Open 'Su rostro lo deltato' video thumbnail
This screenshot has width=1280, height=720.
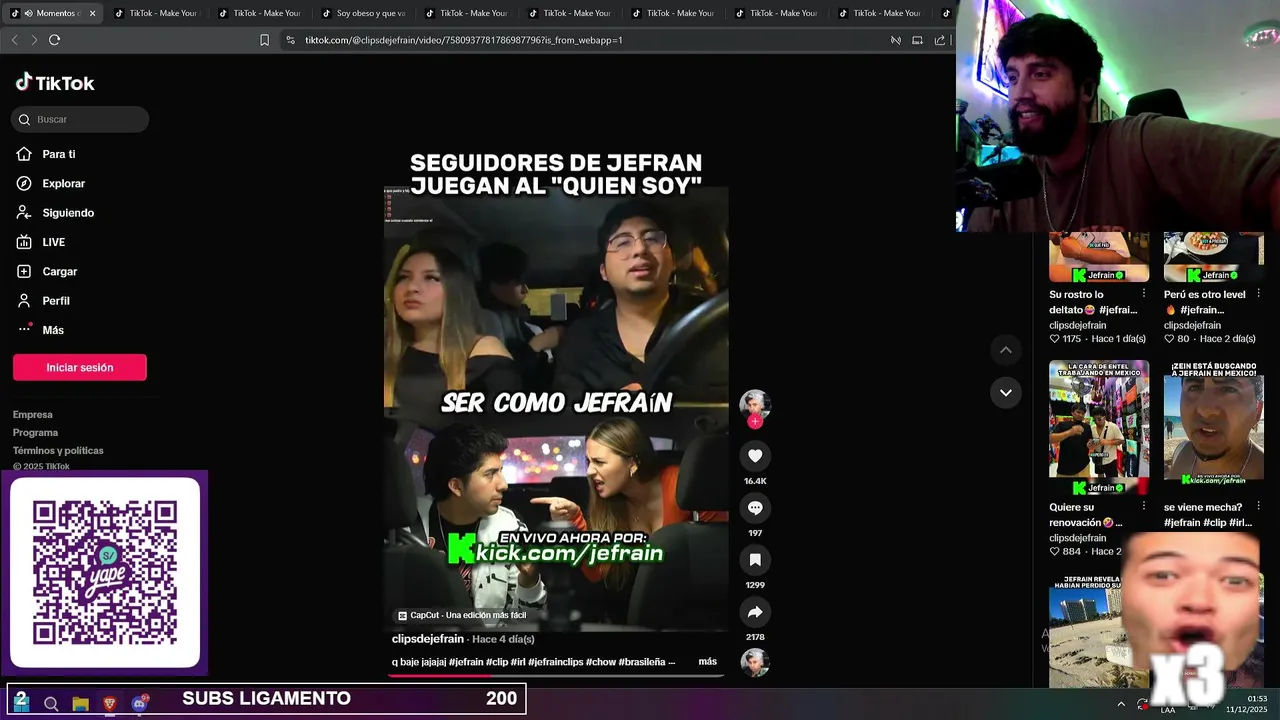pos(1099,257)
